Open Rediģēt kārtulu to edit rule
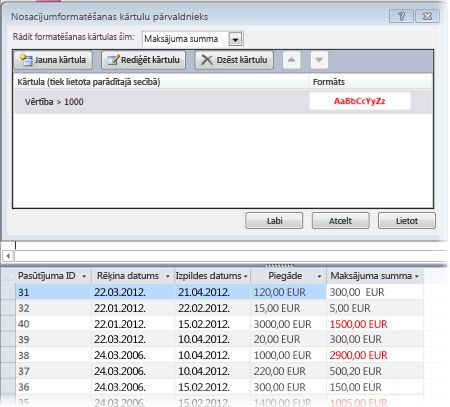 143,60
